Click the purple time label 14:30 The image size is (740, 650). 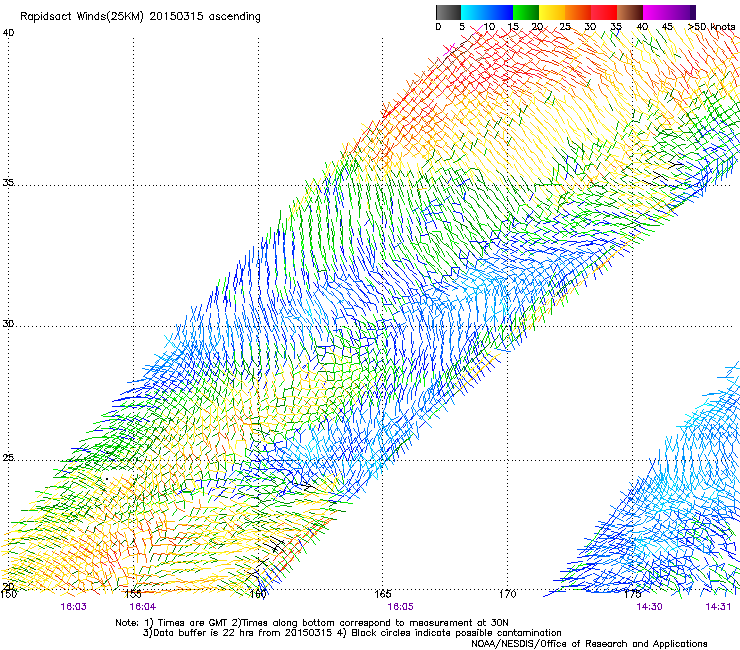tap(649, 607)
